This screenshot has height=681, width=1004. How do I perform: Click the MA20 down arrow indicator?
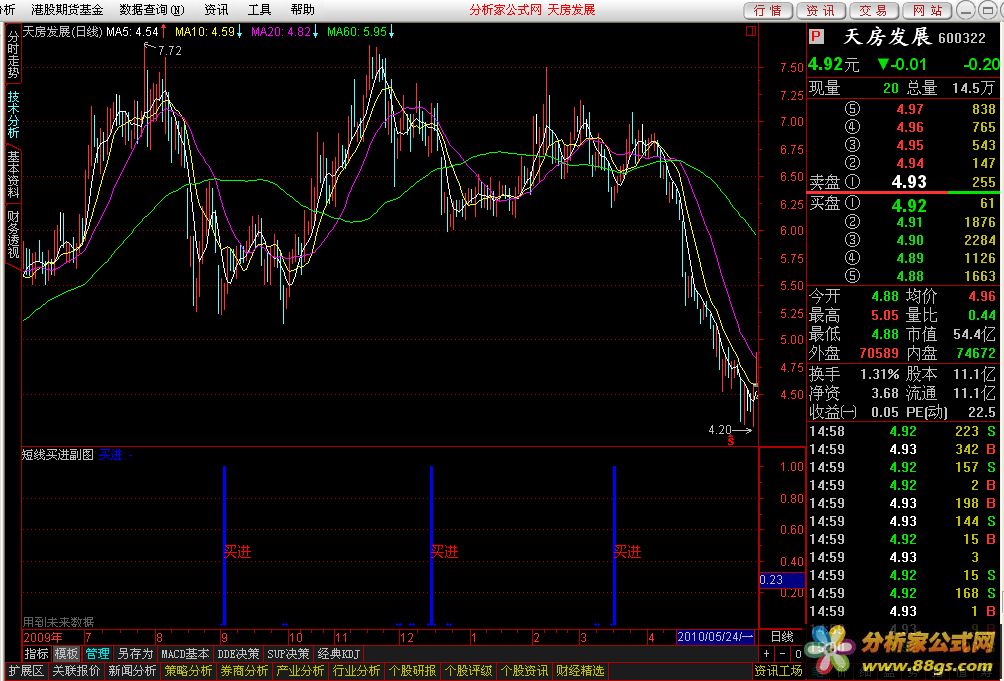(316, 31)
